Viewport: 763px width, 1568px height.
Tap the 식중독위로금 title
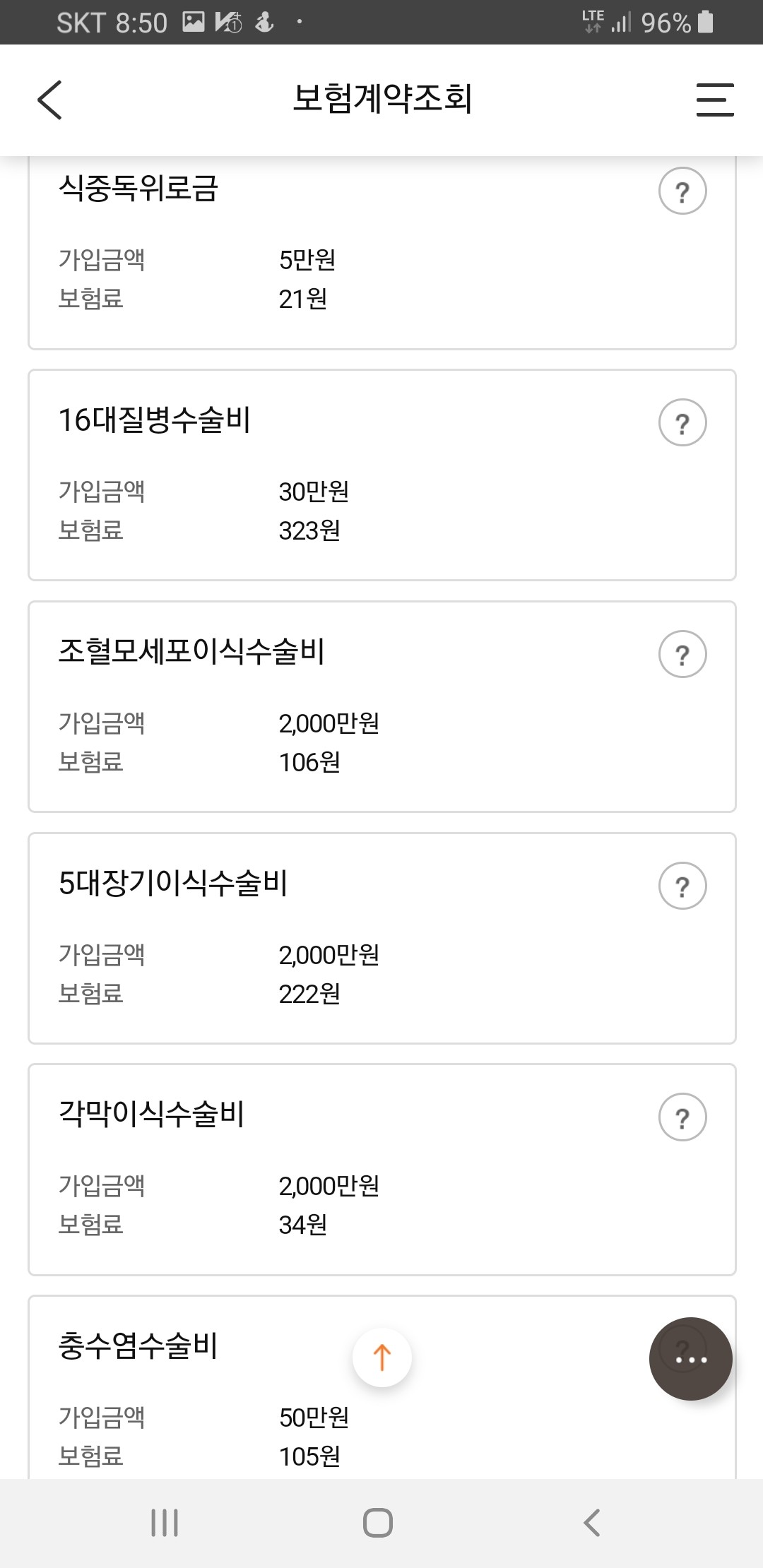[138, 189]
